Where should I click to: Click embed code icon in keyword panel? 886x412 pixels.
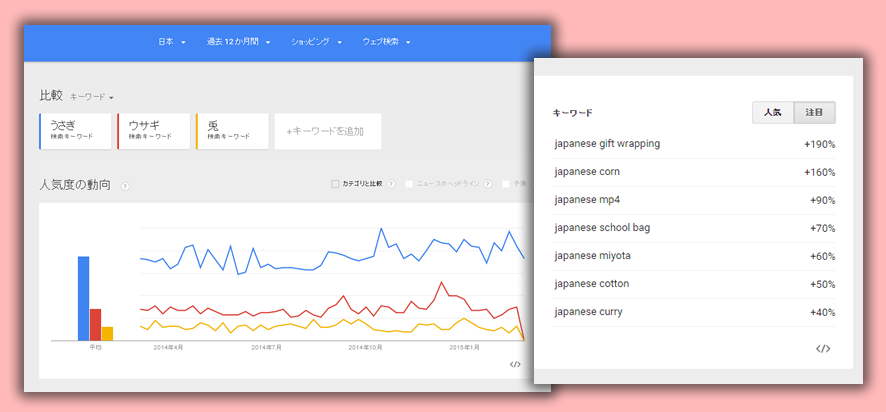pyautogui.click(x=823, y=349)
